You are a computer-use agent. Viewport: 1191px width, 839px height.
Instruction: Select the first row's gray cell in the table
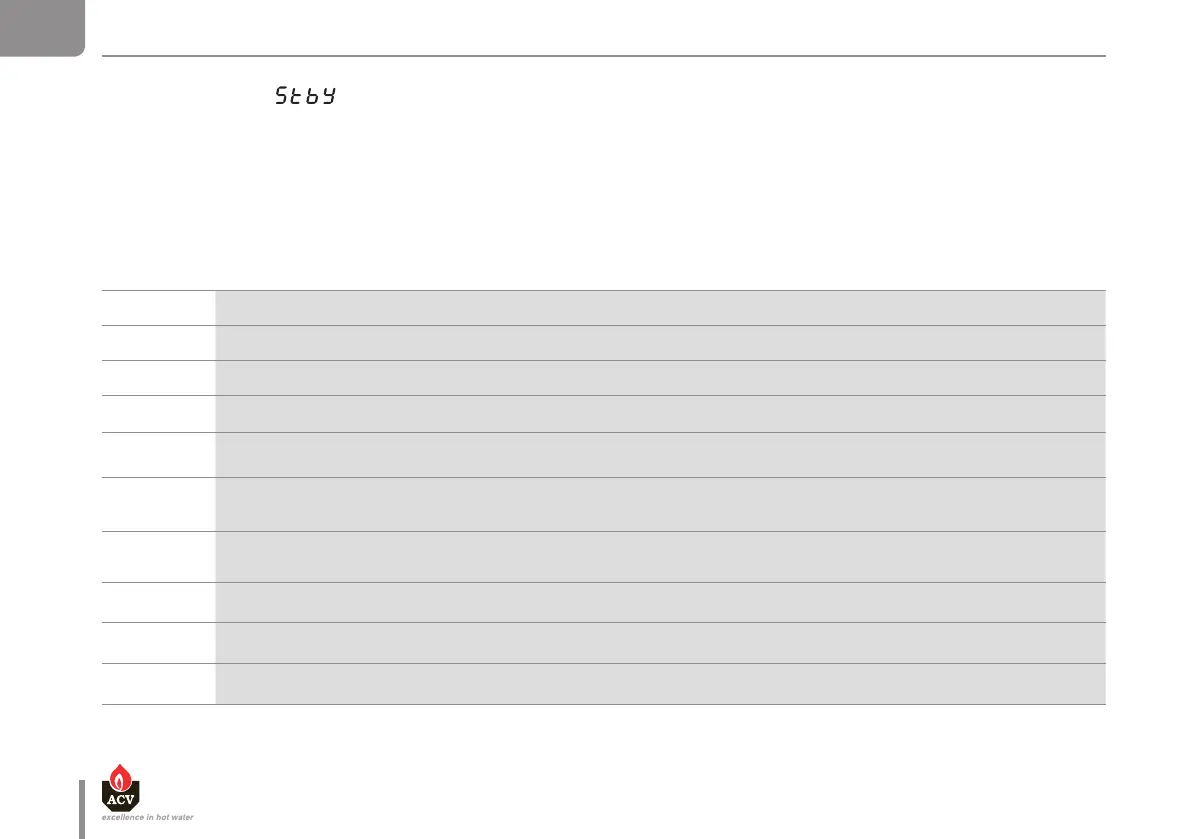(660, 308)
